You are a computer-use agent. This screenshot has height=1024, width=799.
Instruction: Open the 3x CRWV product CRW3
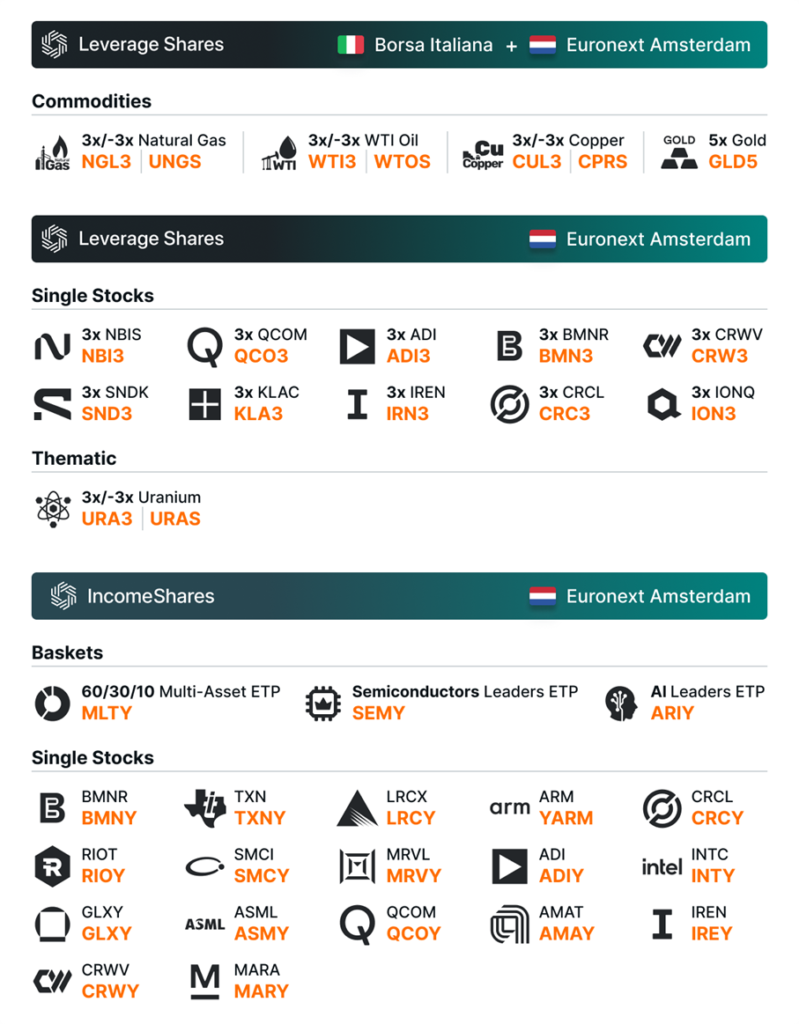tap(719, 356)
